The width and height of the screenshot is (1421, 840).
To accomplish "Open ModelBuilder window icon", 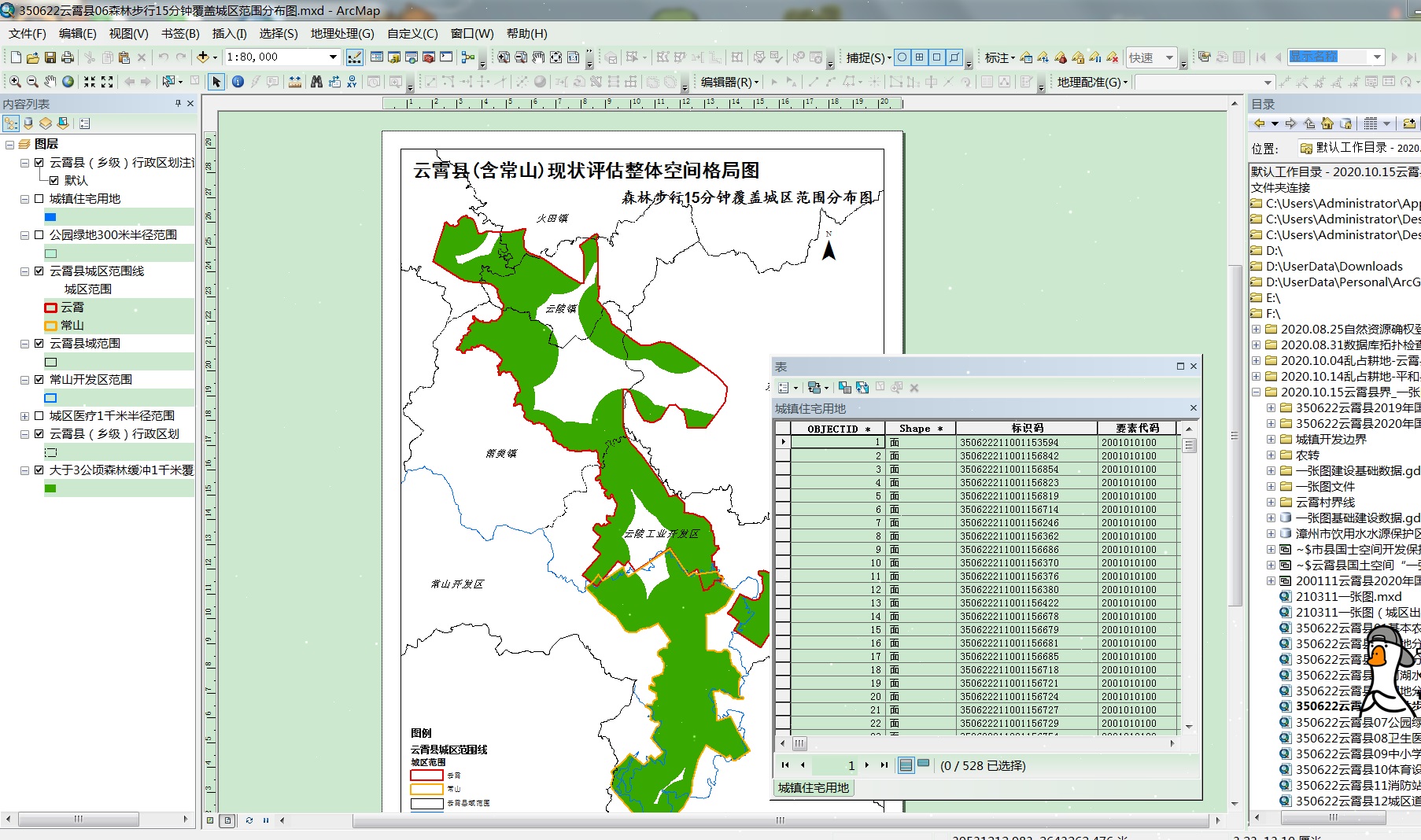I will point(468,57).
